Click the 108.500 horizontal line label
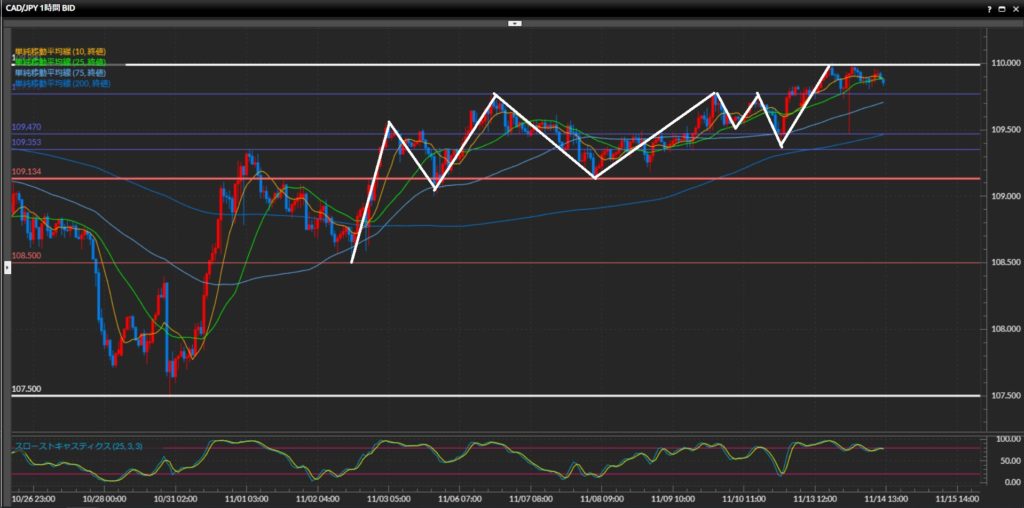The width and height of the screenshot is (1024, 508). pyautogui.click(x=27, y=256)
